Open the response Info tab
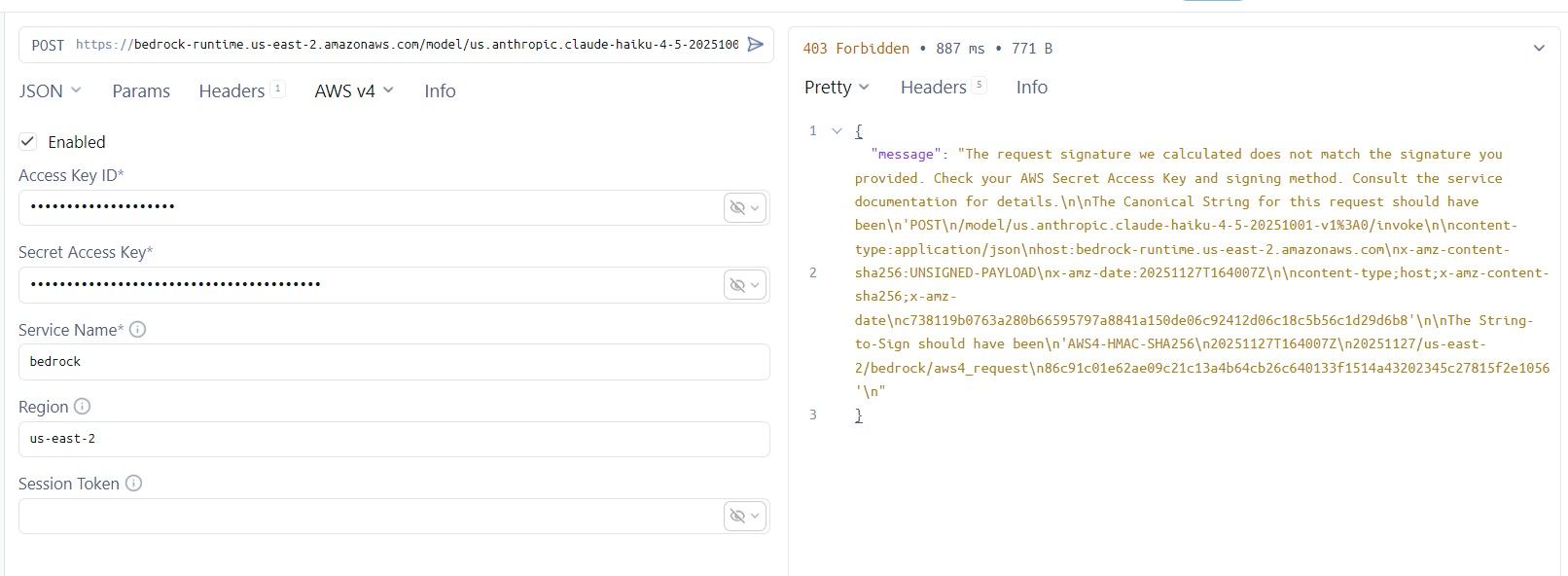1568x576 pixels. point(1032,88)
